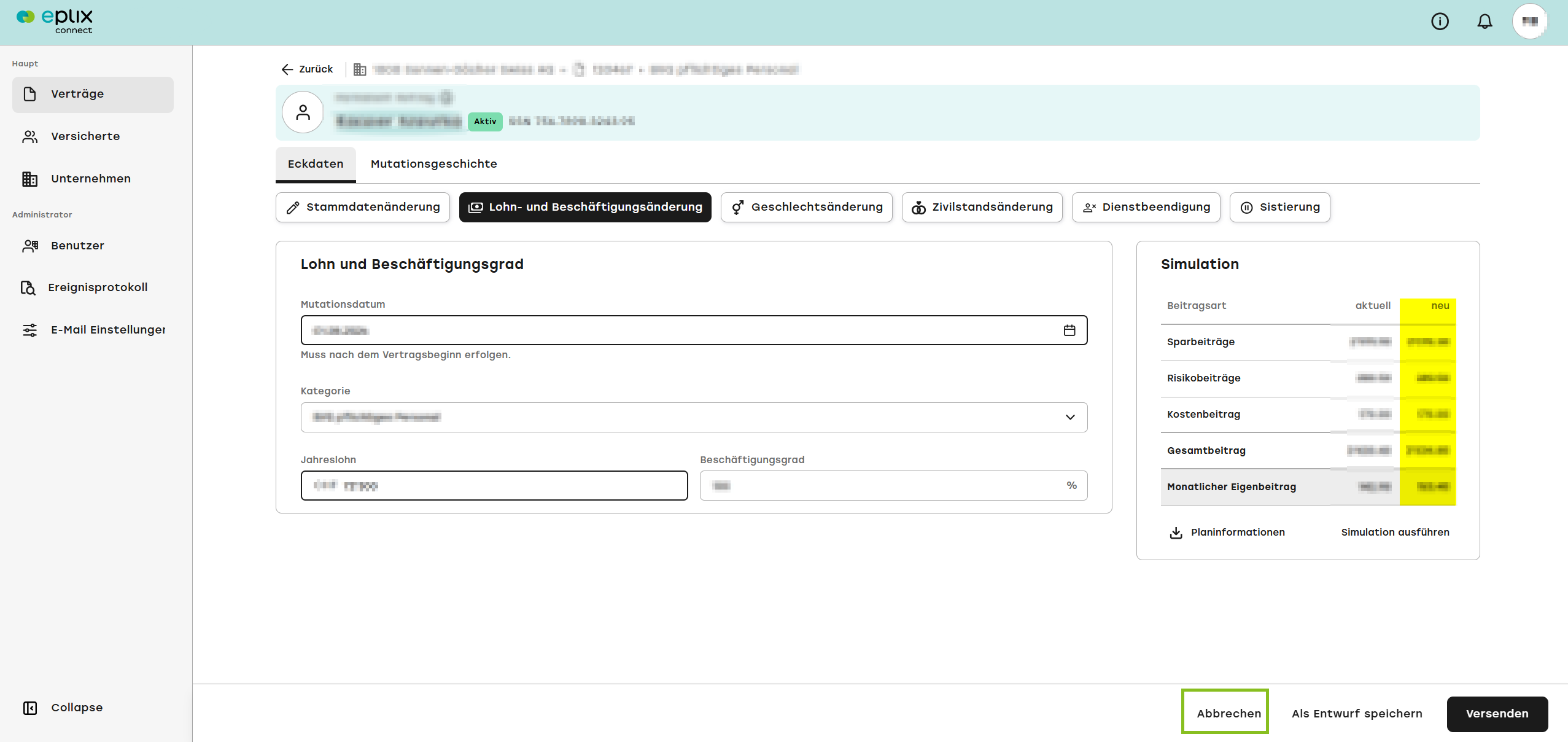The height and width of the screenshot is (742, 1568).
Task: Click the 'neu' column header
Action: (x=1440, y=306)
